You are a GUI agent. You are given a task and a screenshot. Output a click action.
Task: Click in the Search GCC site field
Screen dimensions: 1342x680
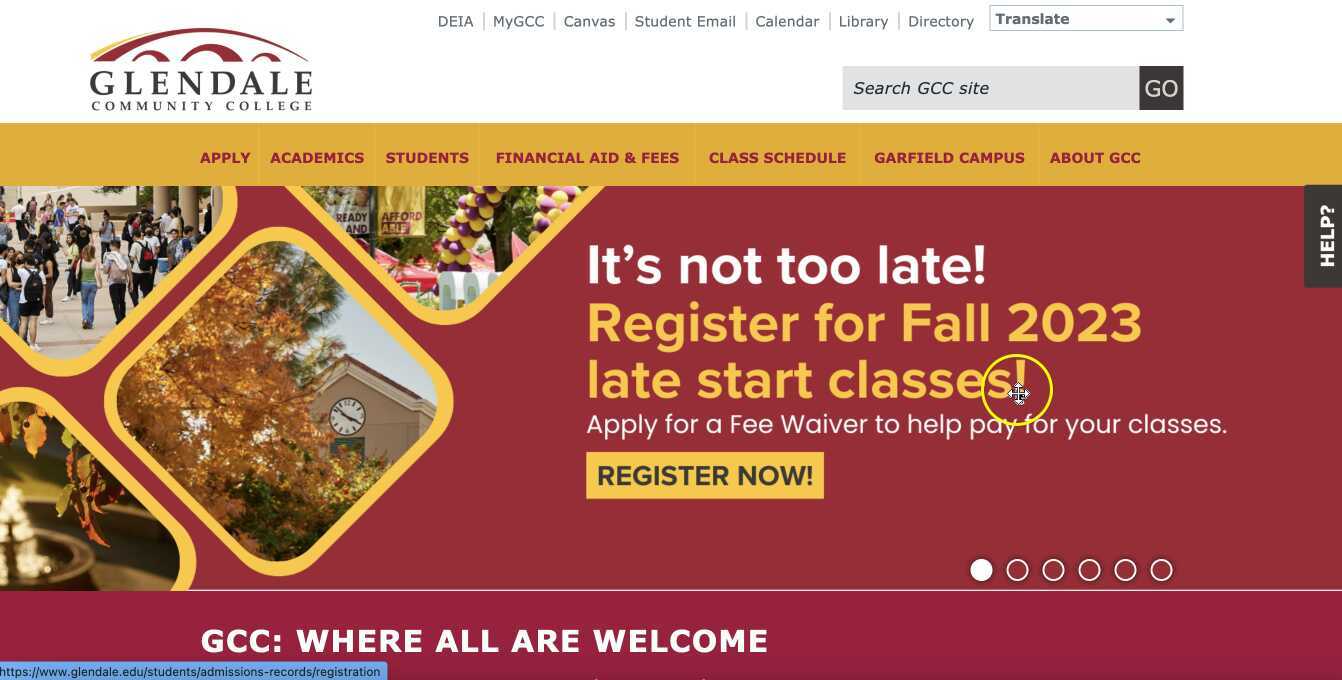[991, 88]
